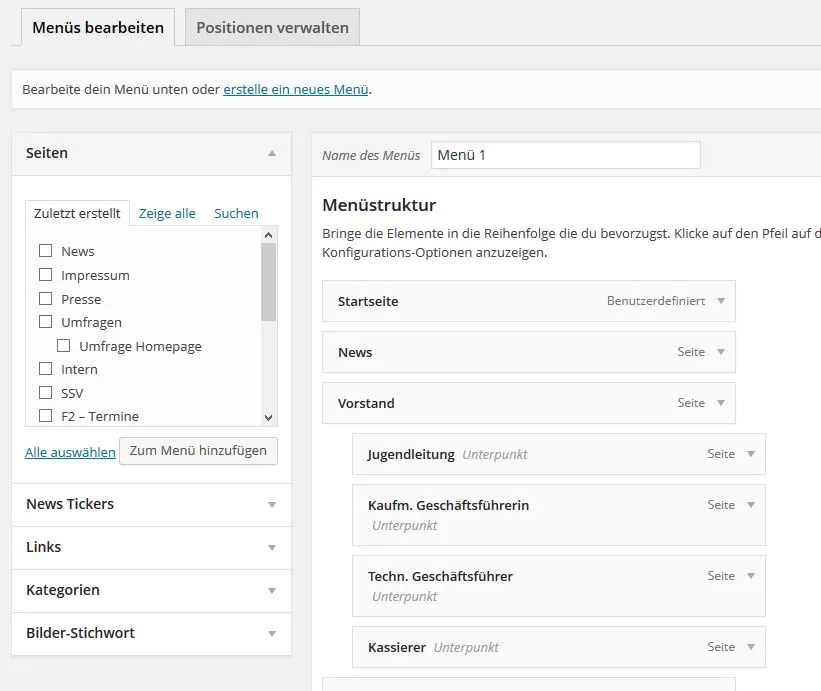Viewport: 821px width, 691px height.
Task: Click Zum Menü hinzufügen button
Action: (x=198, y=451)
